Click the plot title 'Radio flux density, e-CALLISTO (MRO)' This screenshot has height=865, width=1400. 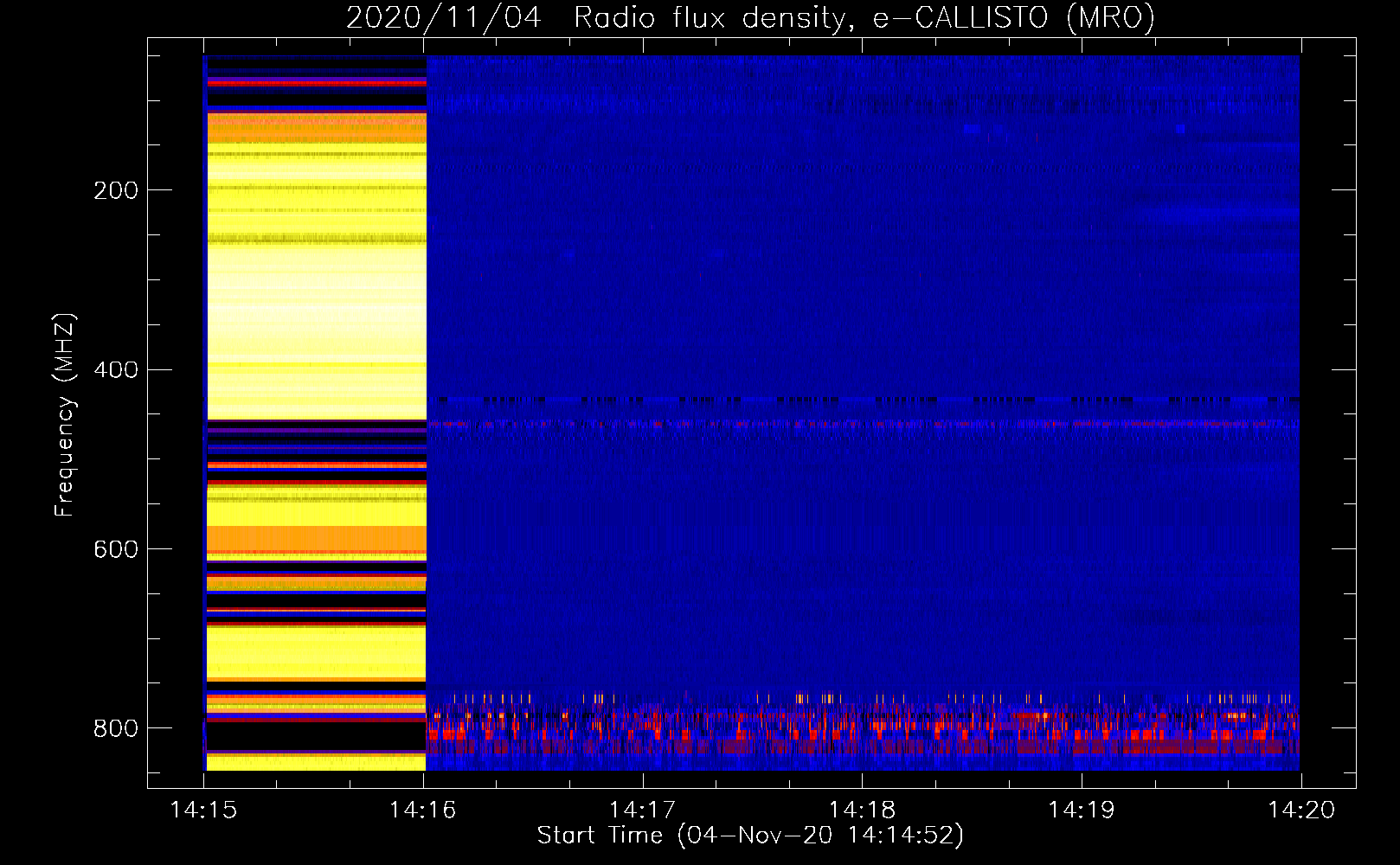864,17
